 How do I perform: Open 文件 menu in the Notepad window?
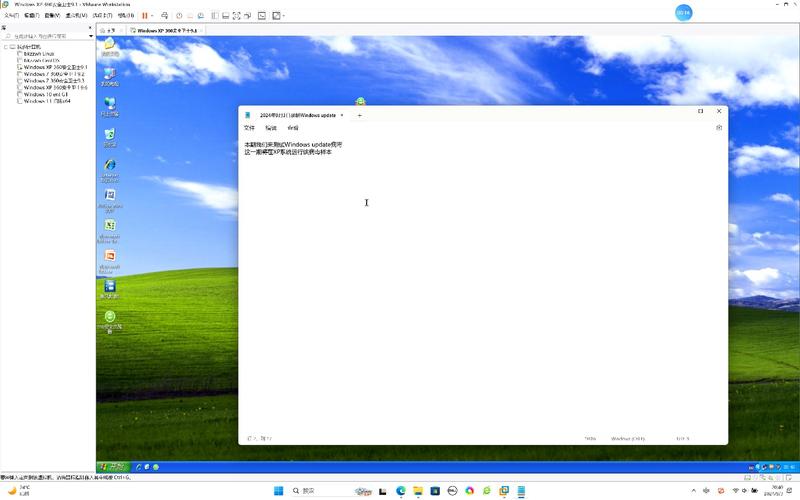coord(249,128)
